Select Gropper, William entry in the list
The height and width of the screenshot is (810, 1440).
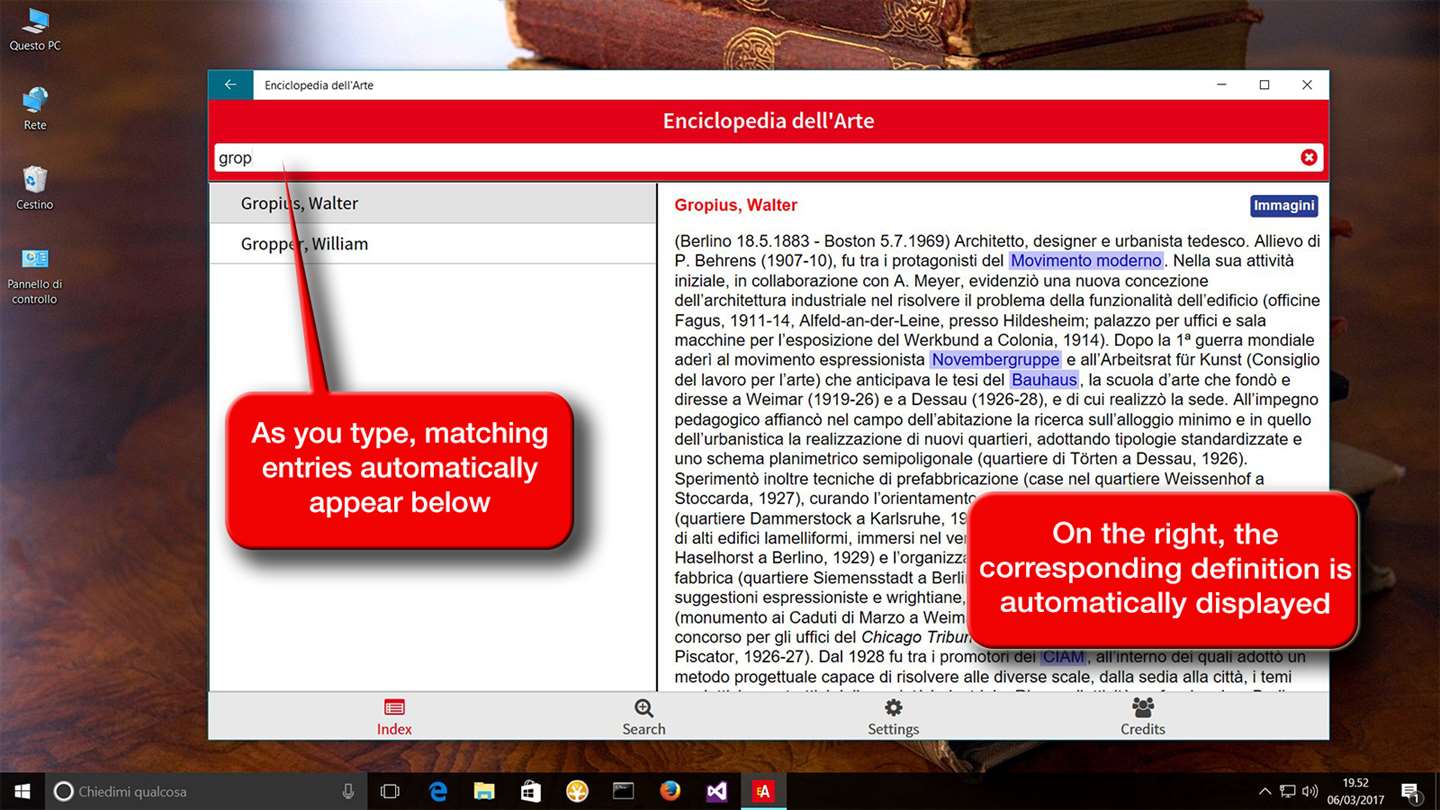click(x=432, y=244)
